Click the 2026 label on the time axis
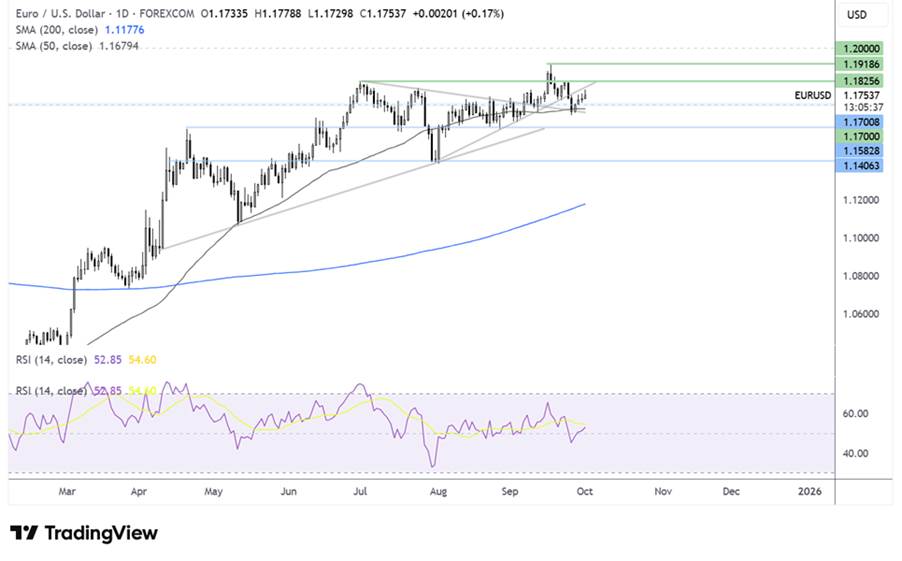This screenshot has height=561, width=902. (x=811, y=492)
